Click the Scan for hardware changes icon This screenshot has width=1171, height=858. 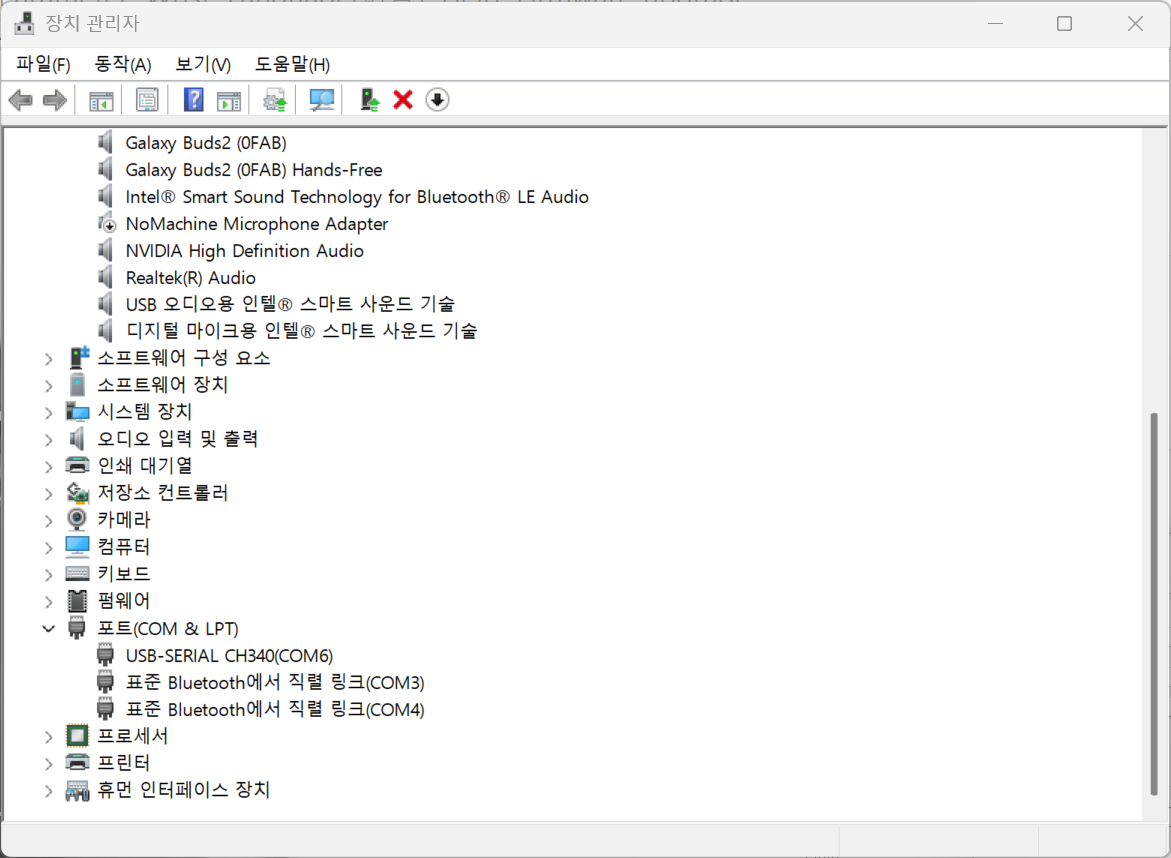(321, 100)
